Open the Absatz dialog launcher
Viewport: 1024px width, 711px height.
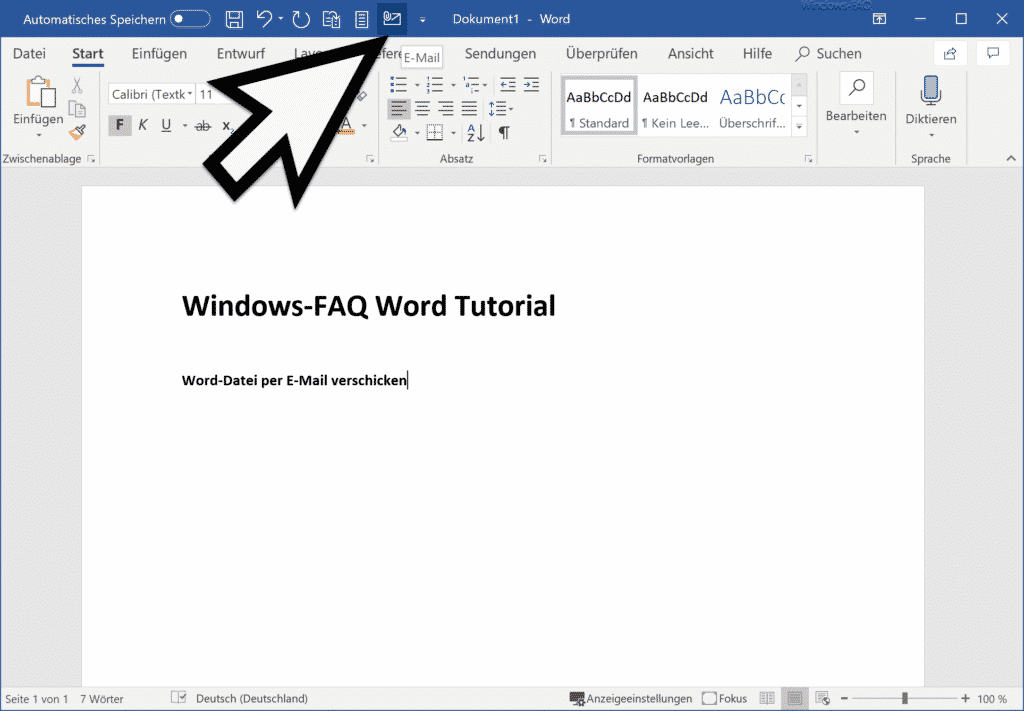pos(542,159)
